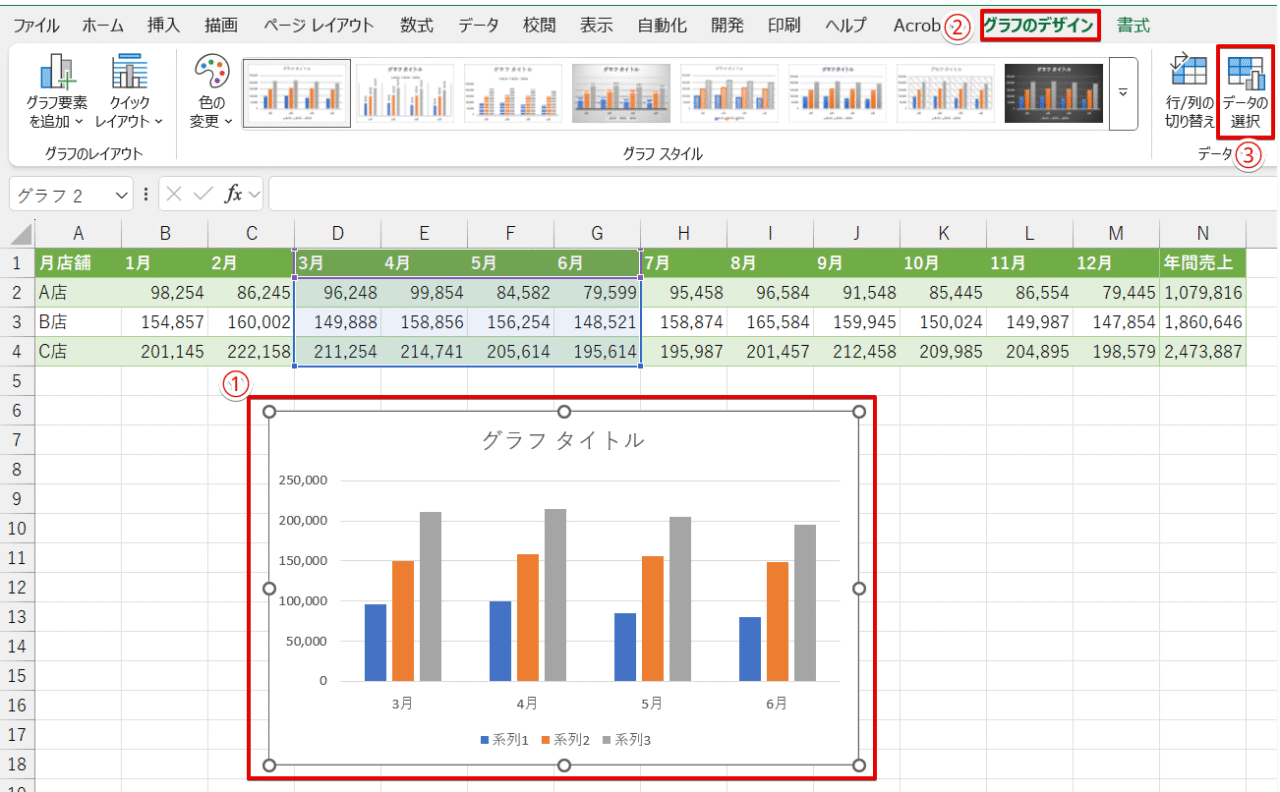Screen dimensions: 1280x792
Task: Select the first chart style thumbnail
Action: [297, 93]
